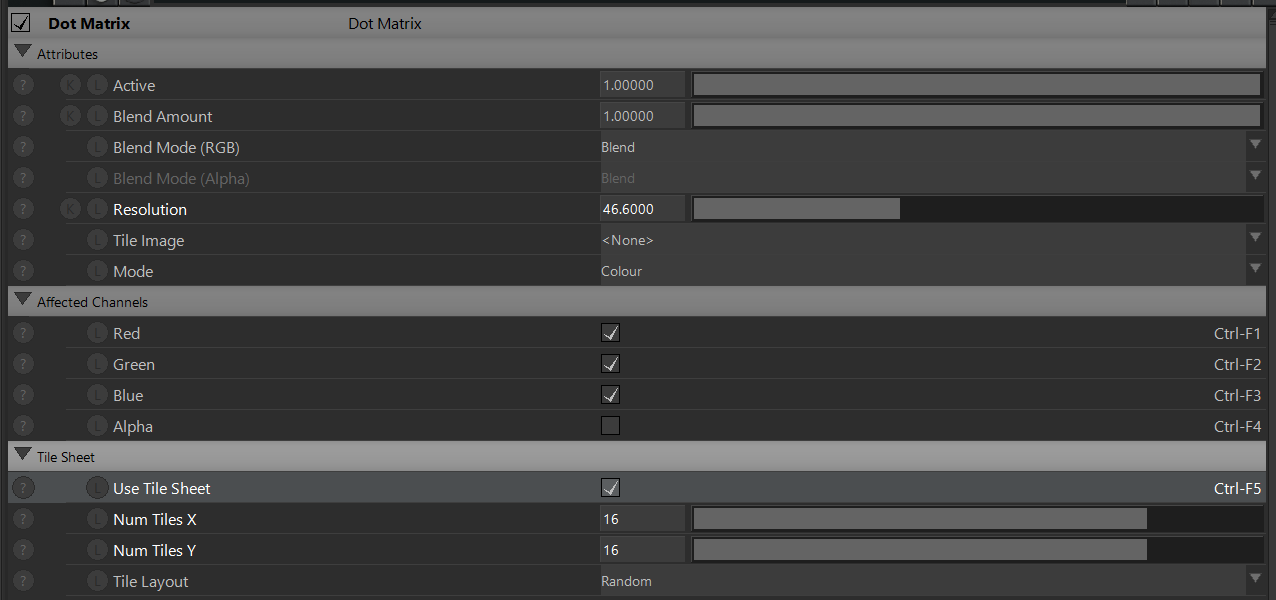Viewport: 1276px width, 600px height.
Task: Open help for Tile Image
Action: (x=24, y=240)
